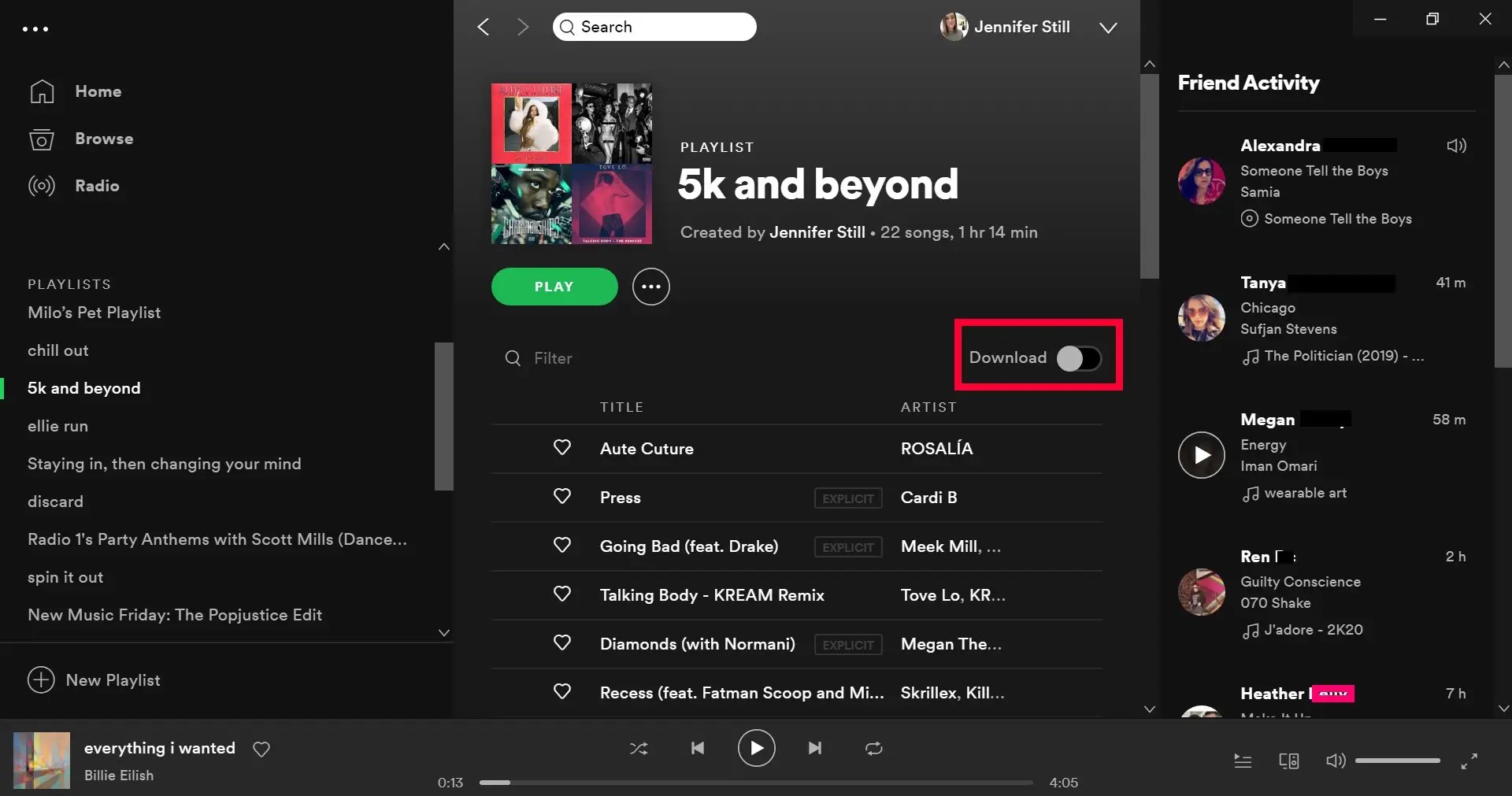The height and width of the screenshot is (796, 1512).
Task: Open the three-dot menu beside Play
Action: pos(651,287)
